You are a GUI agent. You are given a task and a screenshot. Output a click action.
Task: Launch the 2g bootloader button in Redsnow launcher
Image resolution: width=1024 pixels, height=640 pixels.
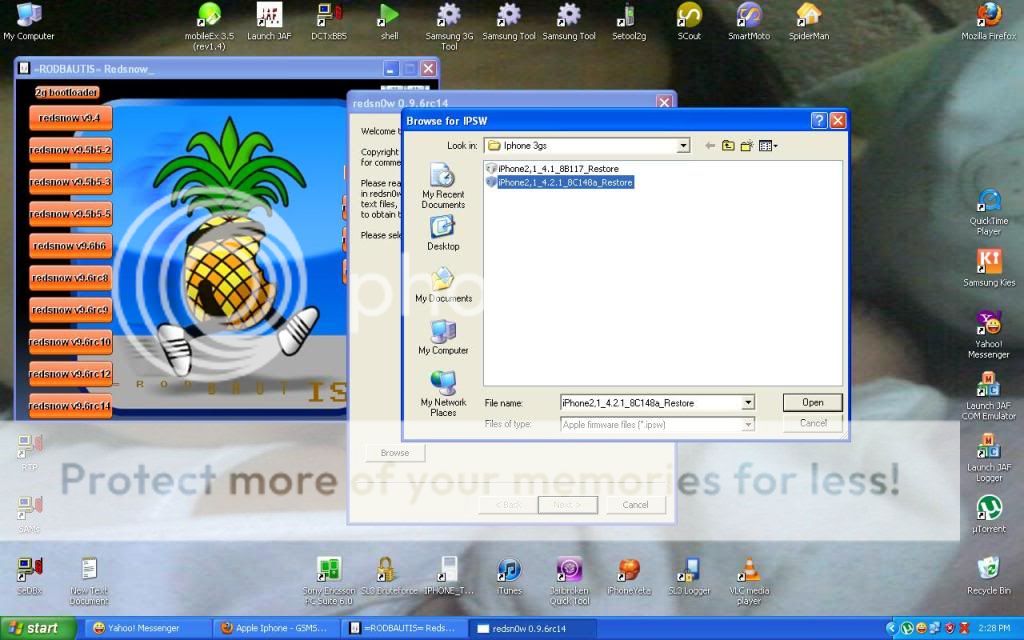tap(67, 93)
